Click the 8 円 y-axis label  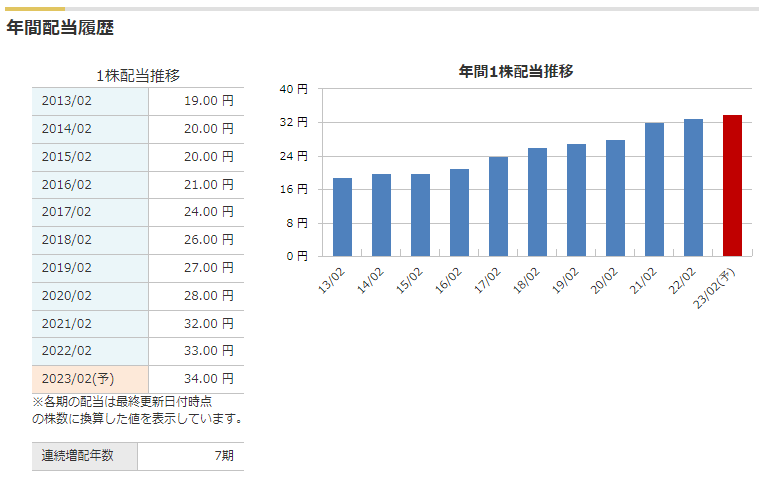click(297, 223)
